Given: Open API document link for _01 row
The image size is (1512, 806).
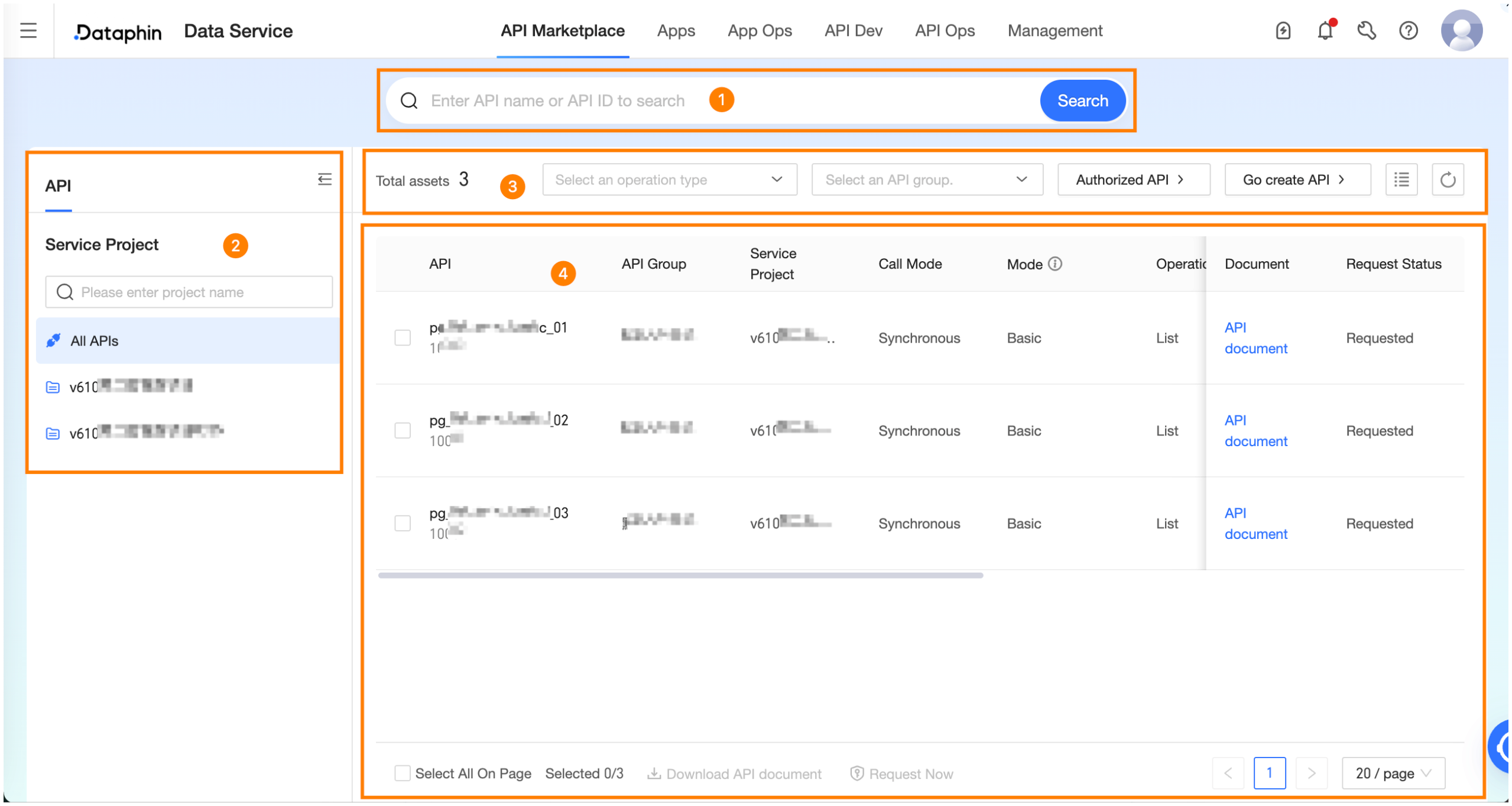Looking at the screenshot, I should point(1256,339).
